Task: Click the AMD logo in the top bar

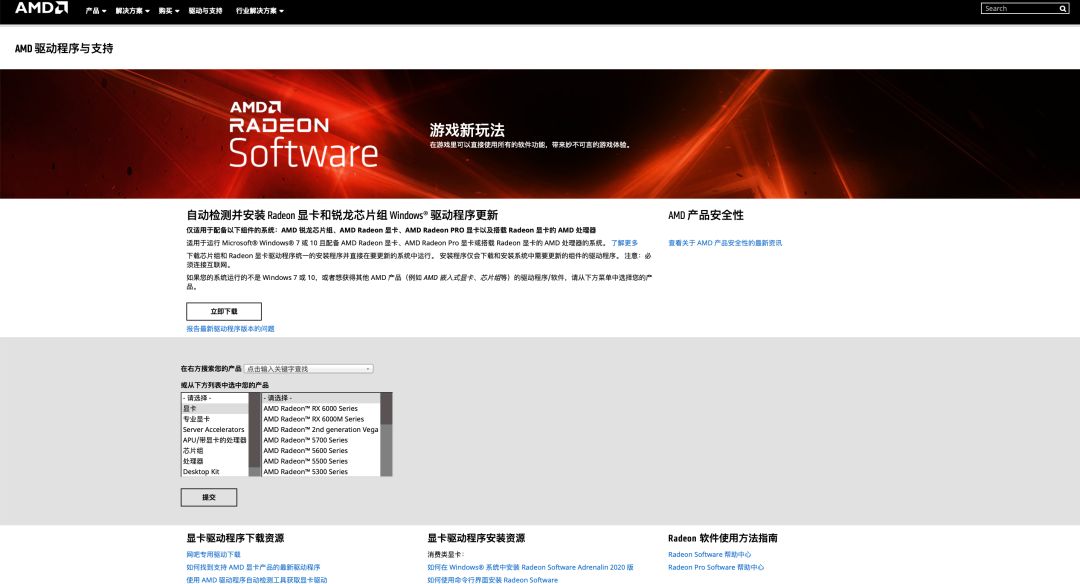Action: pos(40,9)
